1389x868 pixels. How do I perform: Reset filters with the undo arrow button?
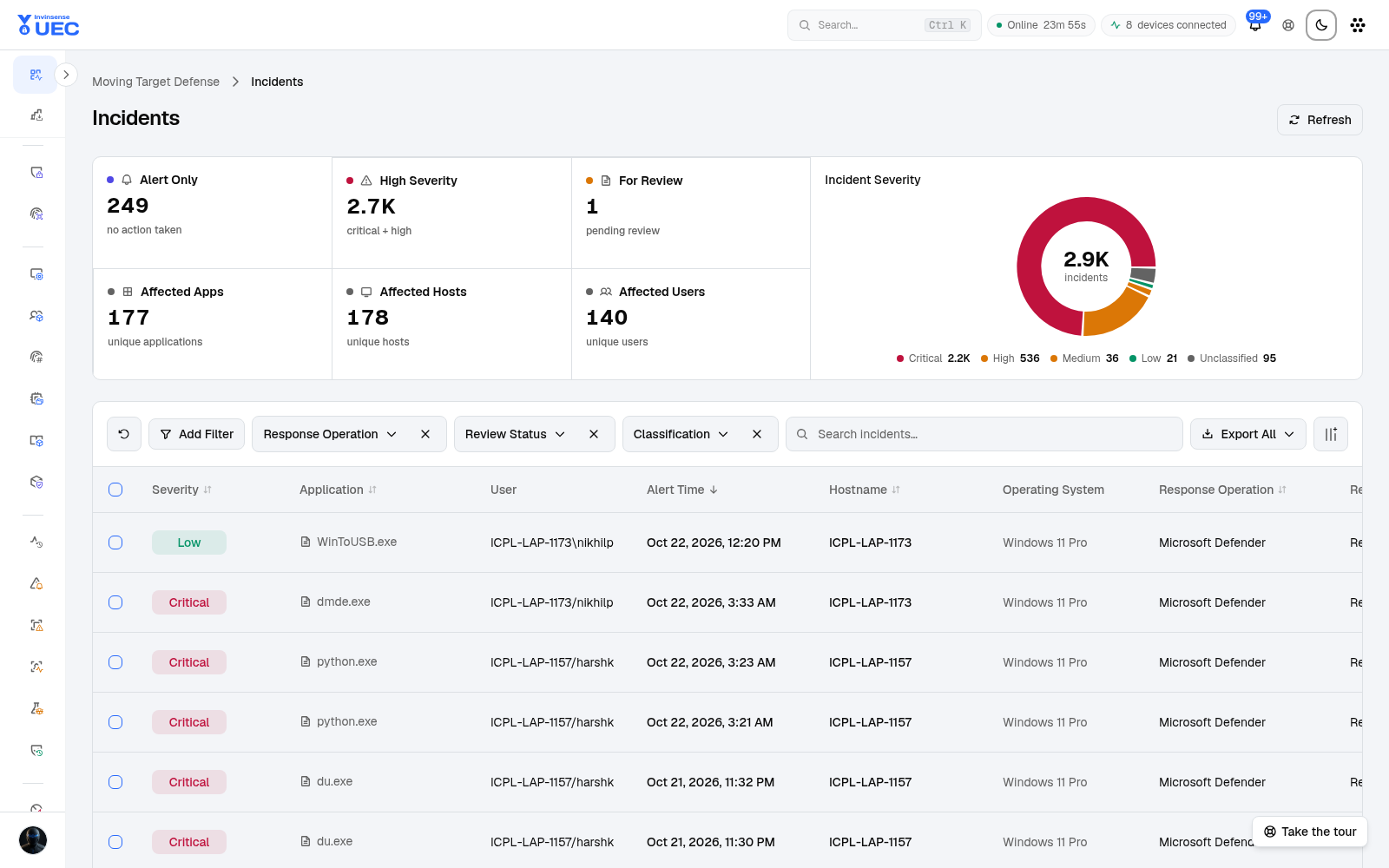click(124, 434)
